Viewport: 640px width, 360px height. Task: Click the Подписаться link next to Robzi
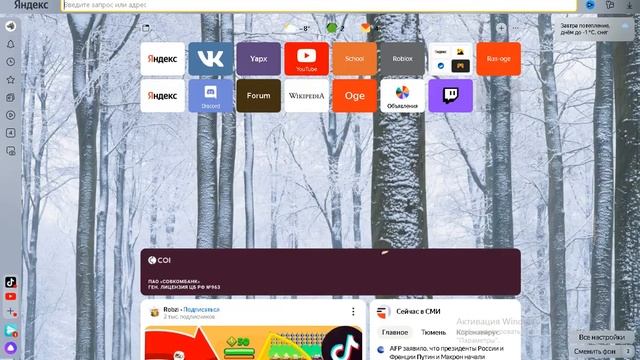point(201,309)
